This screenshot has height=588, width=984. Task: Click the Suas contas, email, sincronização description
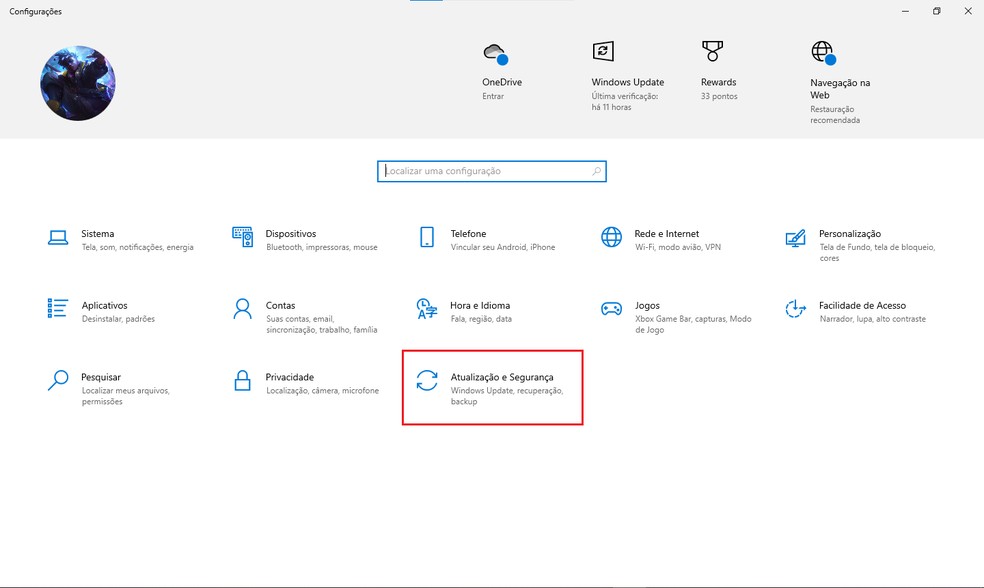point(321,324)
